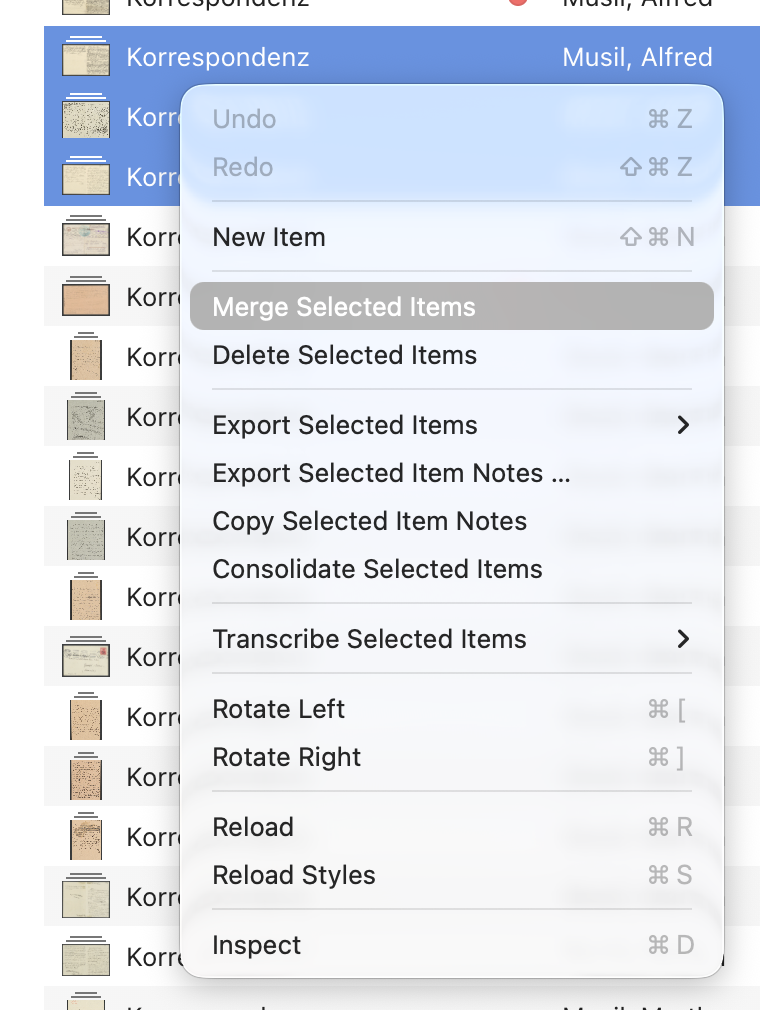Select Export Selected Item Notes…
This screenshot has width=760, height=1010.
click(391, 473)
